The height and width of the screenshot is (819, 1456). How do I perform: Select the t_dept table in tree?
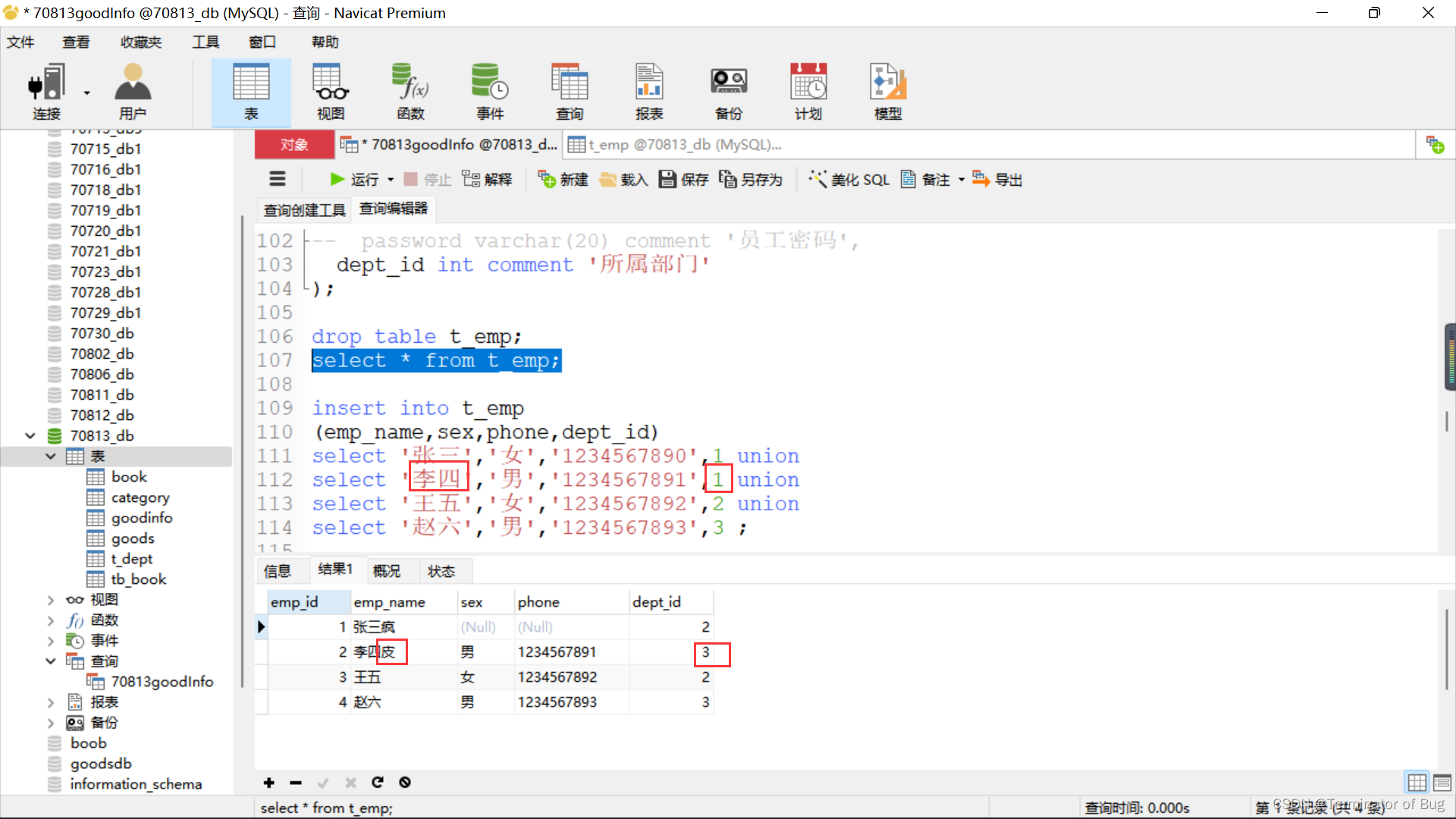point(131,559)
